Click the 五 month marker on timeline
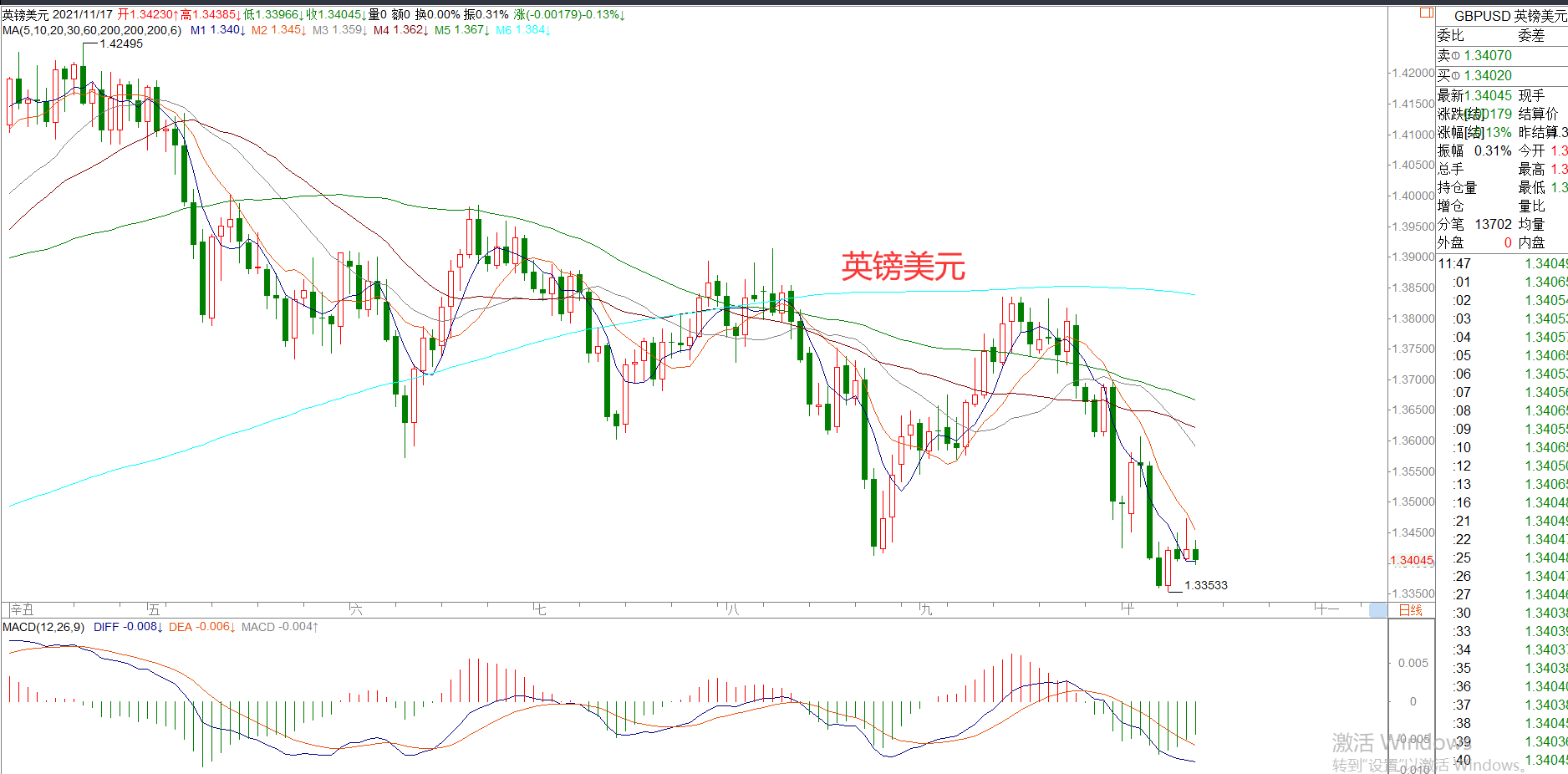 pos(153,609)
